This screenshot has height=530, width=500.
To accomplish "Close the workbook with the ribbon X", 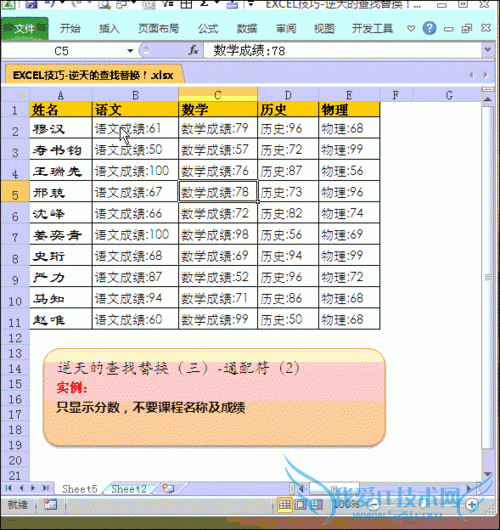I will [x=486, y=28].
